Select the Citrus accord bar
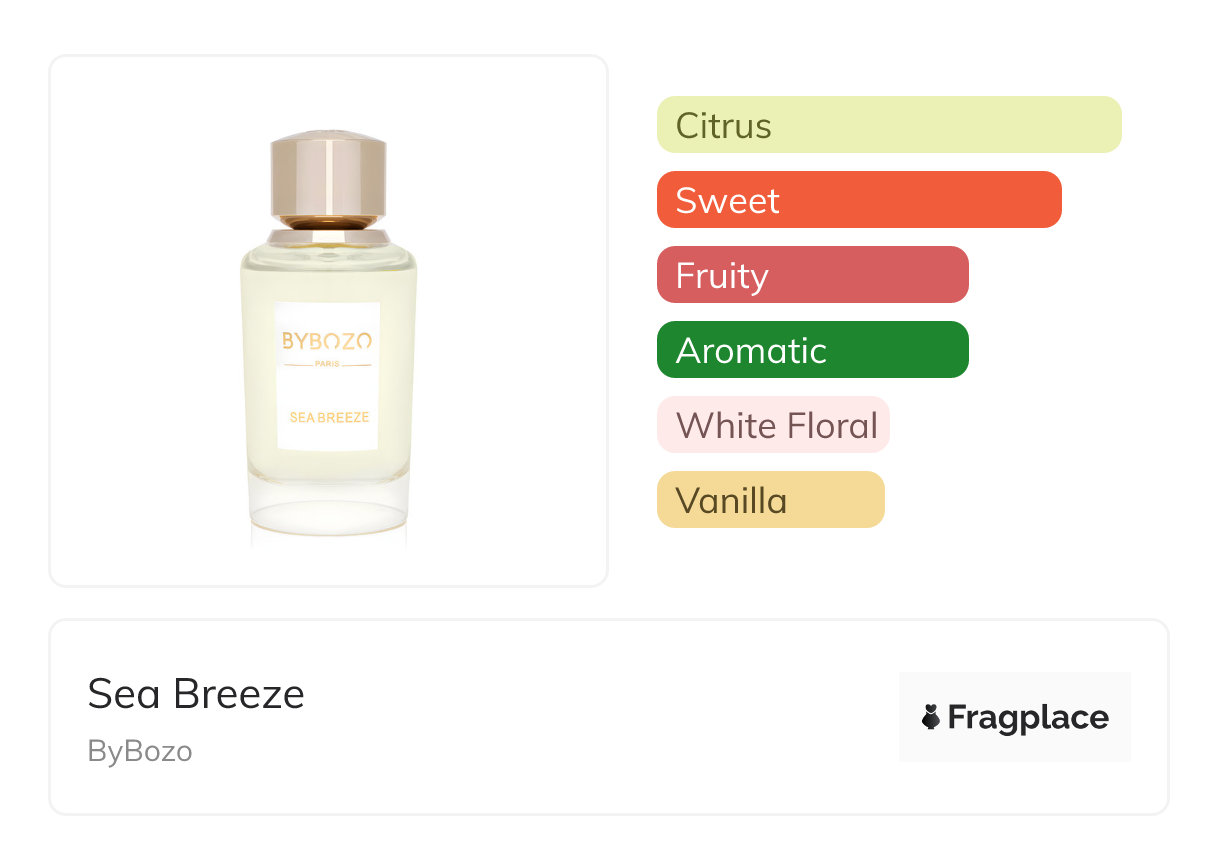This screenshot has height=864, width=1218. (x=888, y=125)
